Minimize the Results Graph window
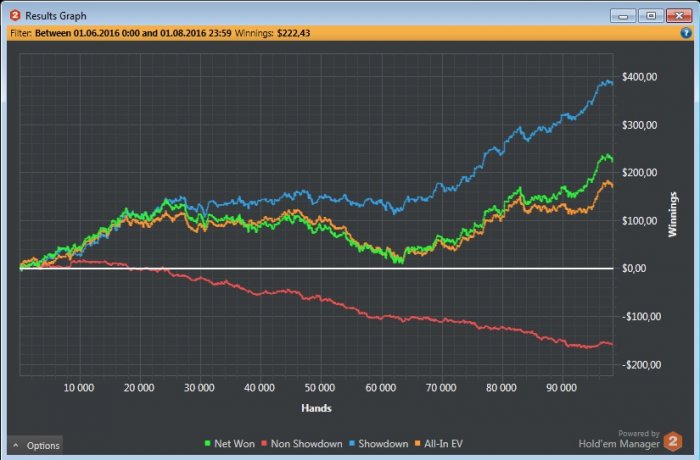The width and height of the screenshot is (700, 460). coord(623,16)
